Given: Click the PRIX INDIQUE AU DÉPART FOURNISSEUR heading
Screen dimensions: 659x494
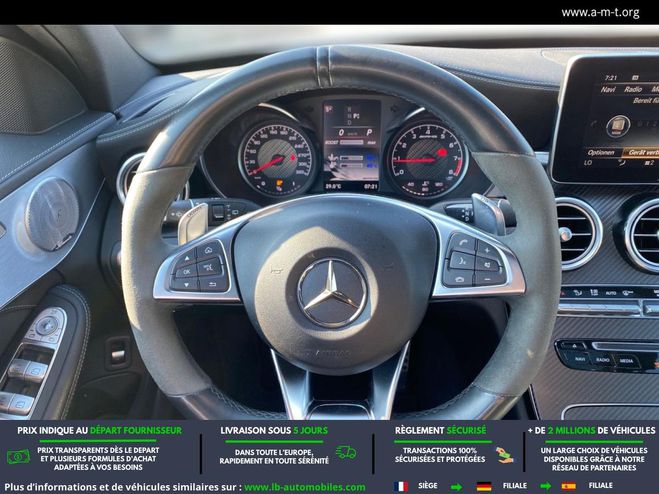Looking at the screenshot, I should (x=100, y=431).
